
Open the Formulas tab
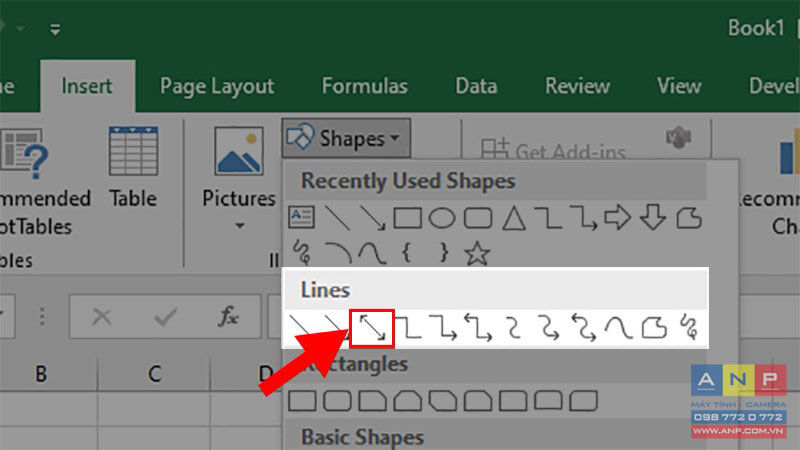(365, 86)
